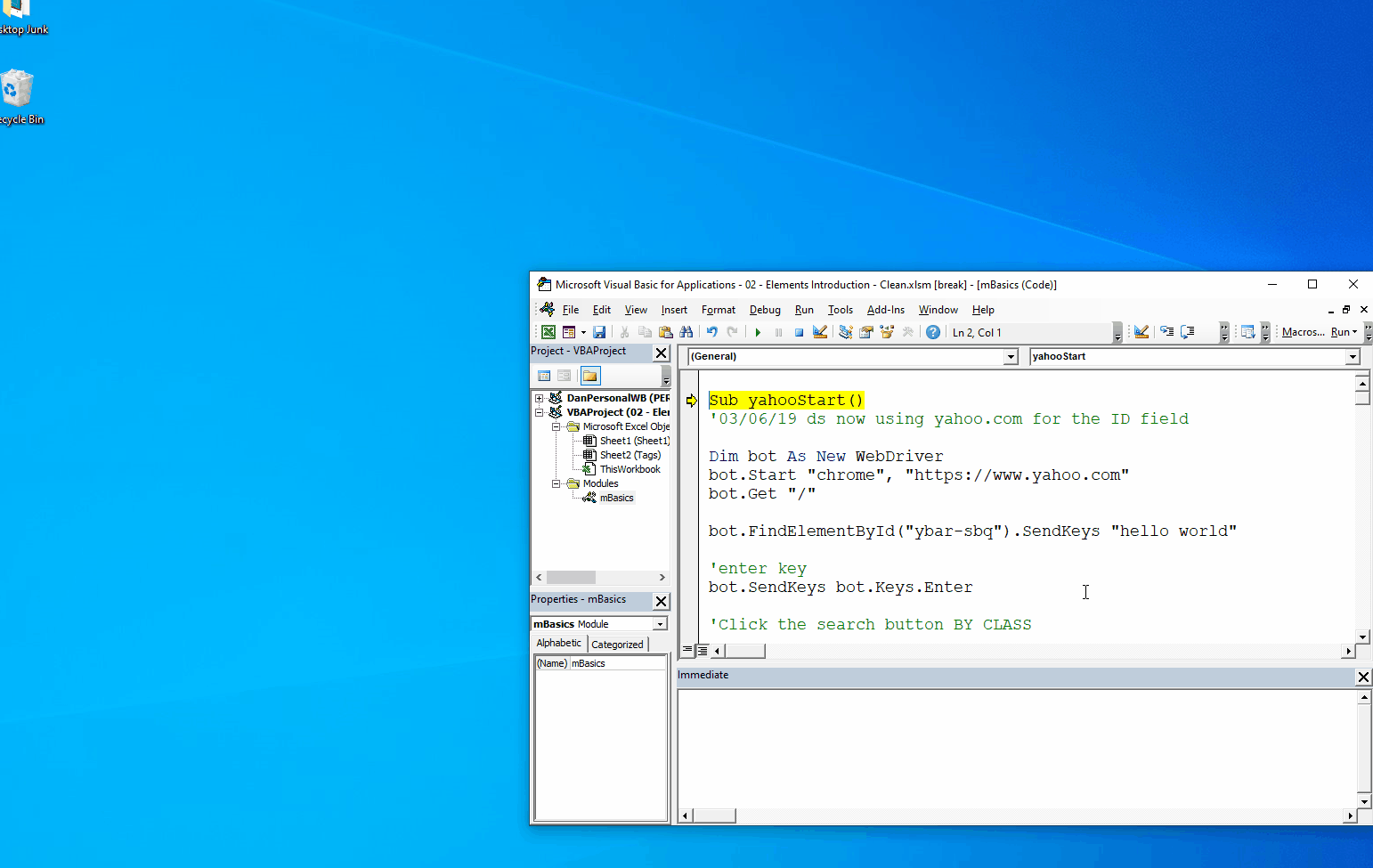Image resolution: width=1373 pixels, height=868 pixels.
Task: Click the View Microsoft Excel icon
Action: pyautogui.click(x=548, y=331)
